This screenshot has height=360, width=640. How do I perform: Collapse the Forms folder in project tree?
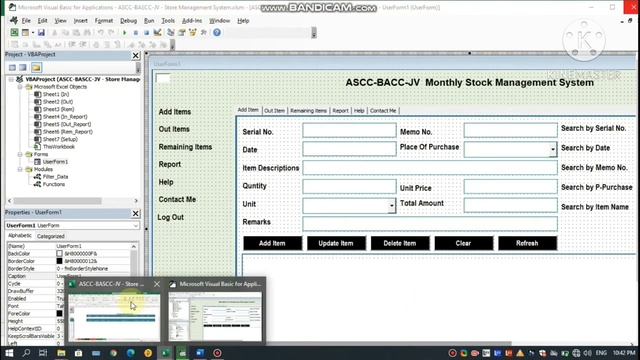[x=20, y=154]
